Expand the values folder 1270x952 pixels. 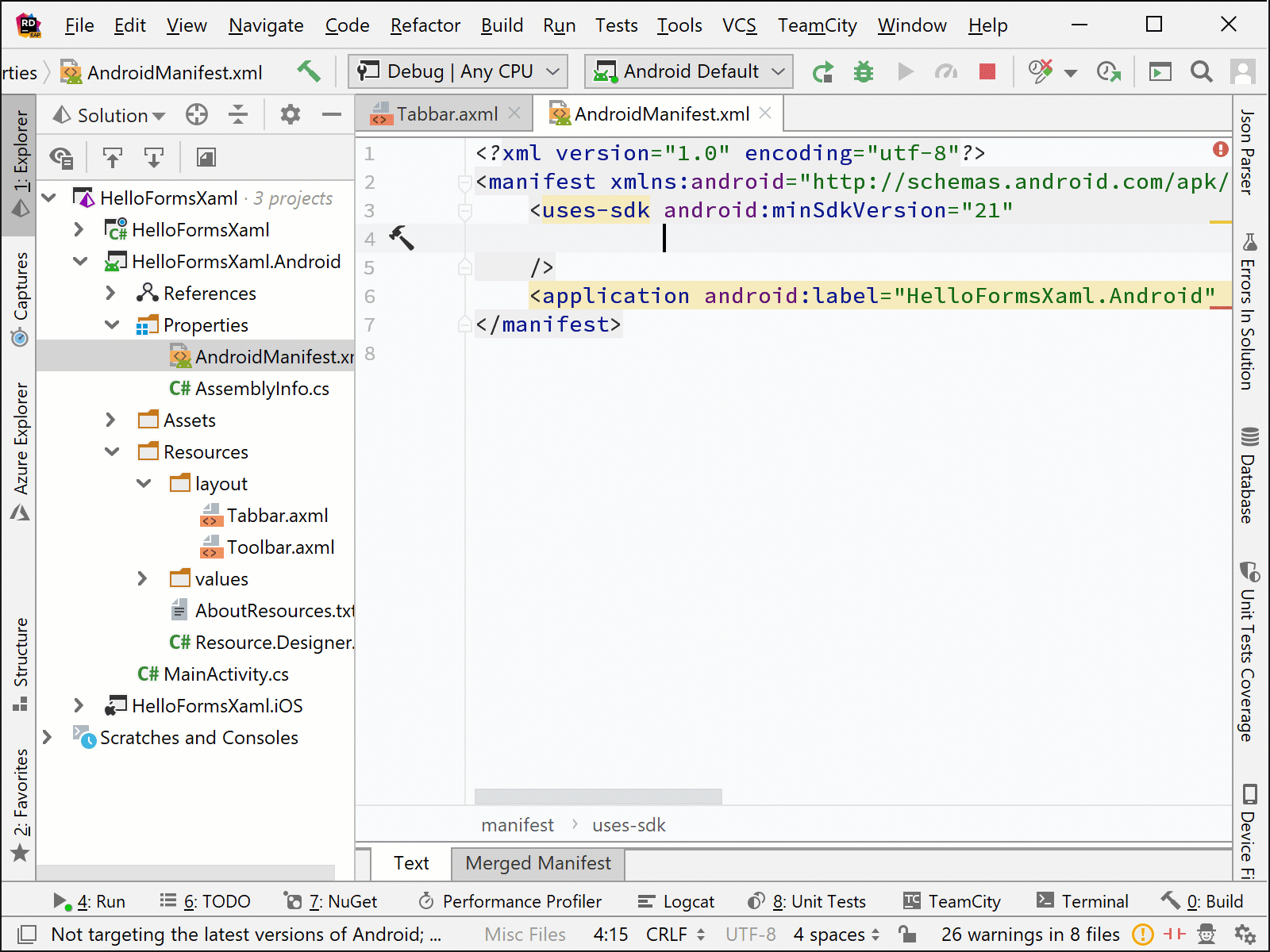point(143,578)
